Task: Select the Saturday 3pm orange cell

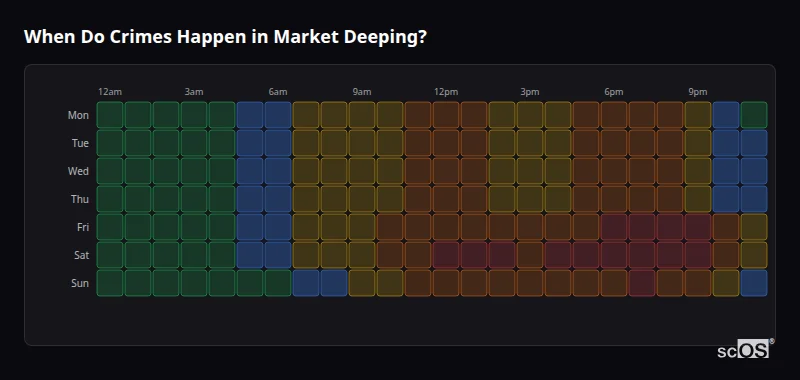Action: (530, 255)
